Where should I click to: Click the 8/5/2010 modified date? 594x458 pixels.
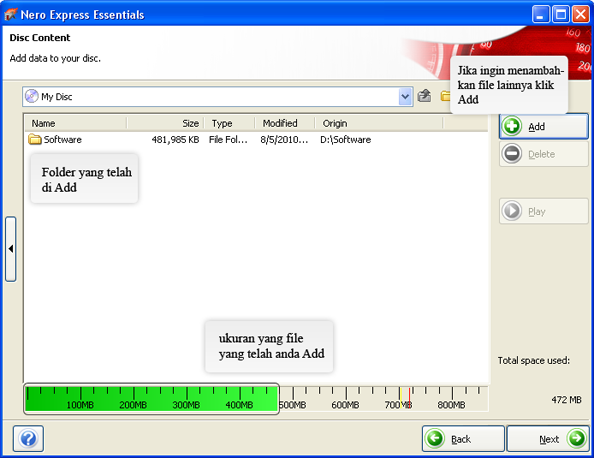284,140
